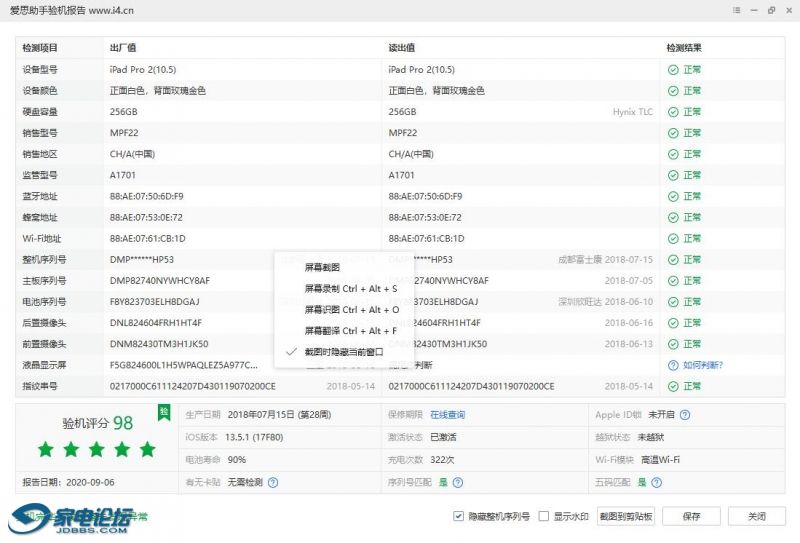
Task: Click factory Bluetooth address 88:AE:07:50:6D:F9
Action: point(146,196)
